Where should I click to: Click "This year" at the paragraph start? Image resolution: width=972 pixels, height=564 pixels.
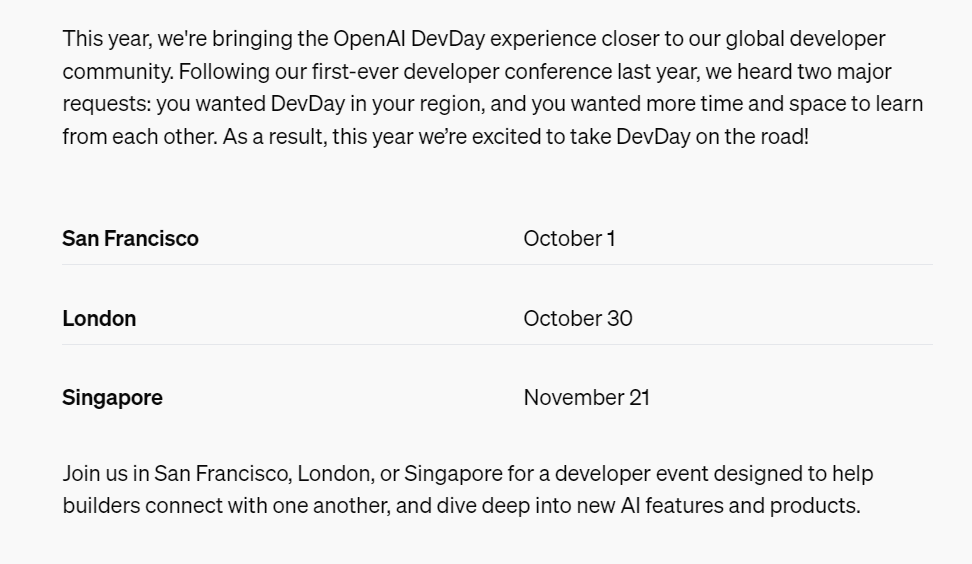coord(107,38)
